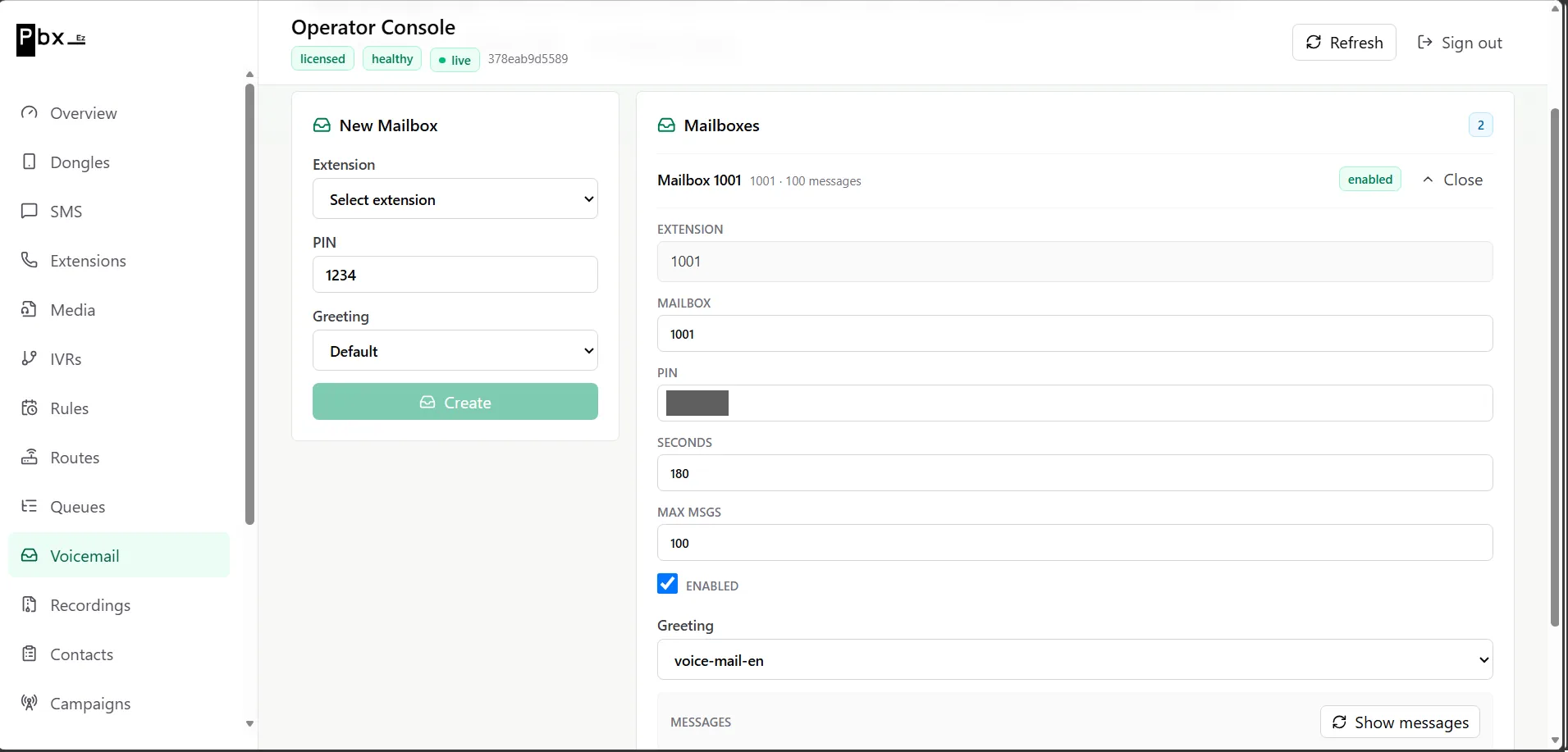1568x752 pixels.
Task: Click Show messages button
Action: tap(1400, 722)
